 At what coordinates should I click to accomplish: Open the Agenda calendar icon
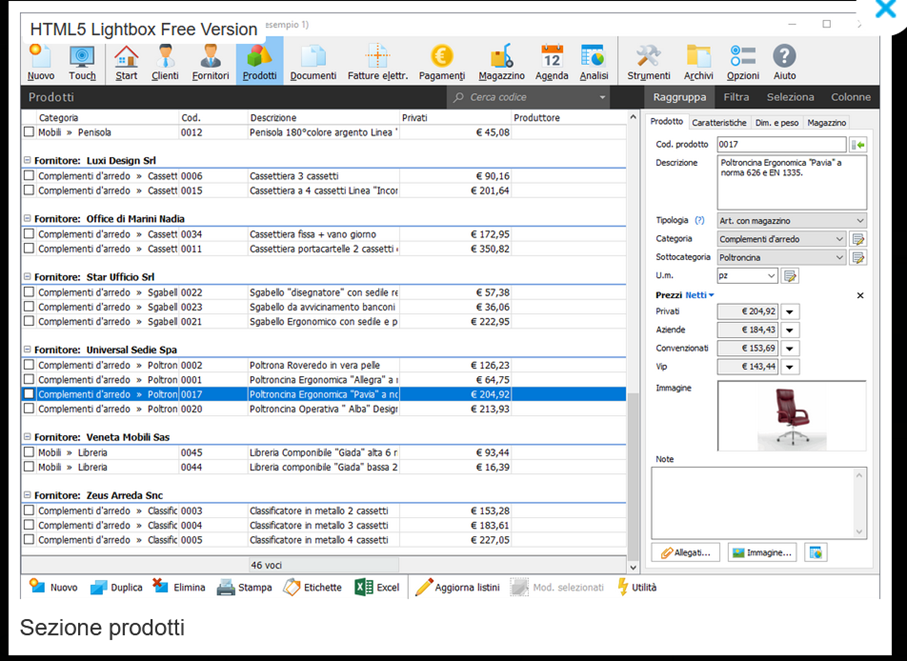(551, 62)
